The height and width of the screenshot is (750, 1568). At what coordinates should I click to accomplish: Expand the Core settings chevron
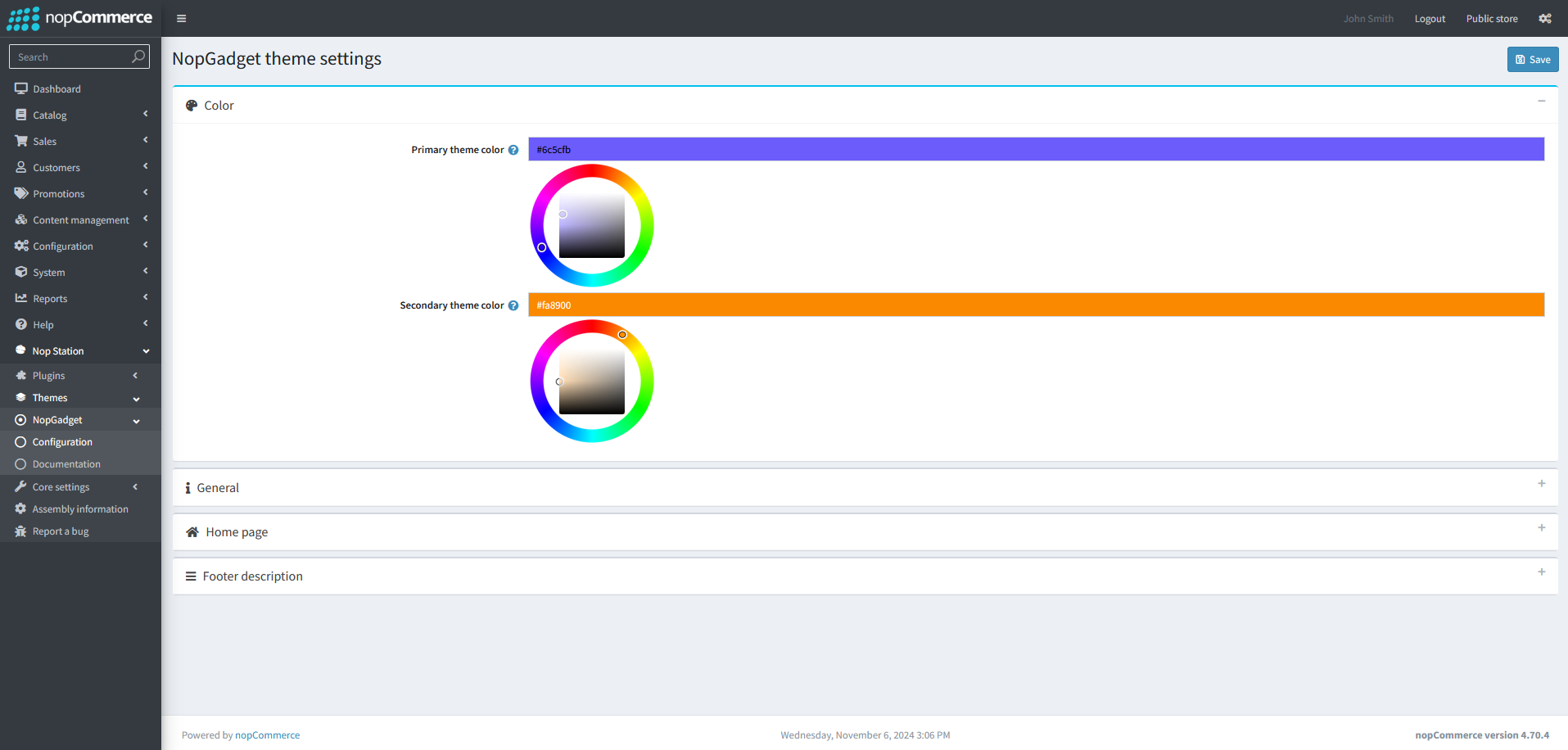pyautogui.click(x=136, y=486)
